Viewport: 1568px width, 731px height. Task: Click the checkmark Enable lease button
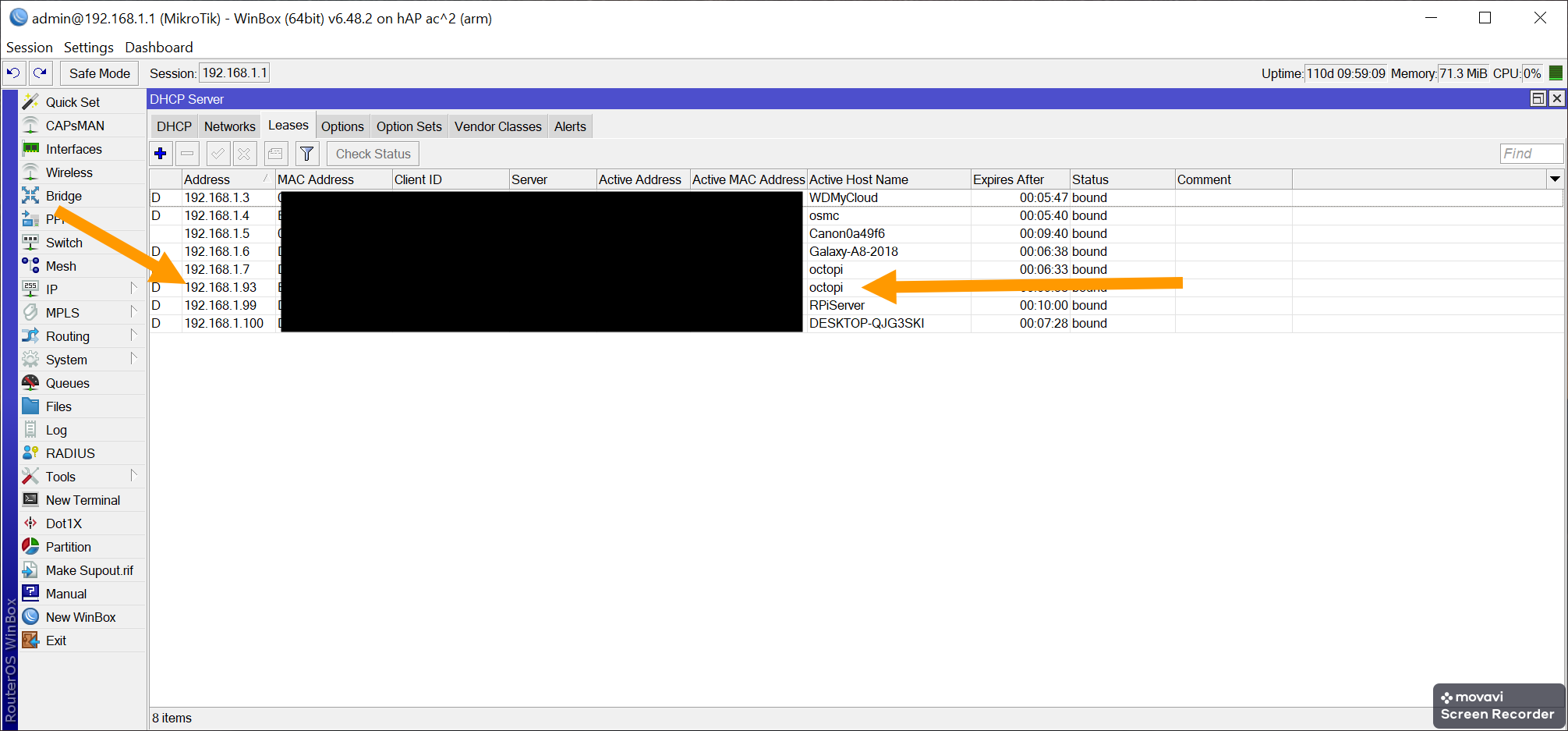click(x=218, y=154)
